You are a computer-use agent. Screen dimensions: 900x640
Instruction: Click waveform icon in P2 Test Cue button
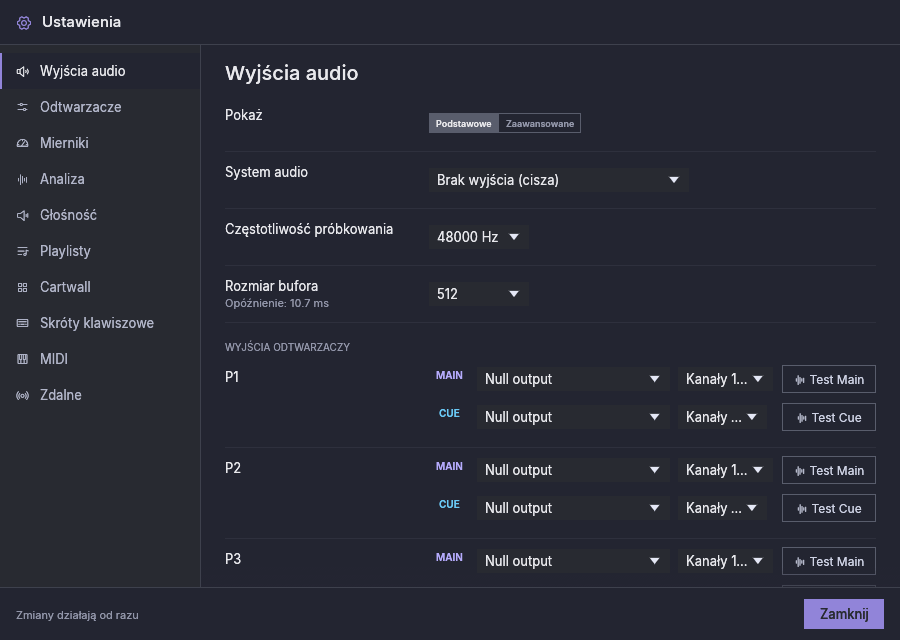[x=802, y=509]
